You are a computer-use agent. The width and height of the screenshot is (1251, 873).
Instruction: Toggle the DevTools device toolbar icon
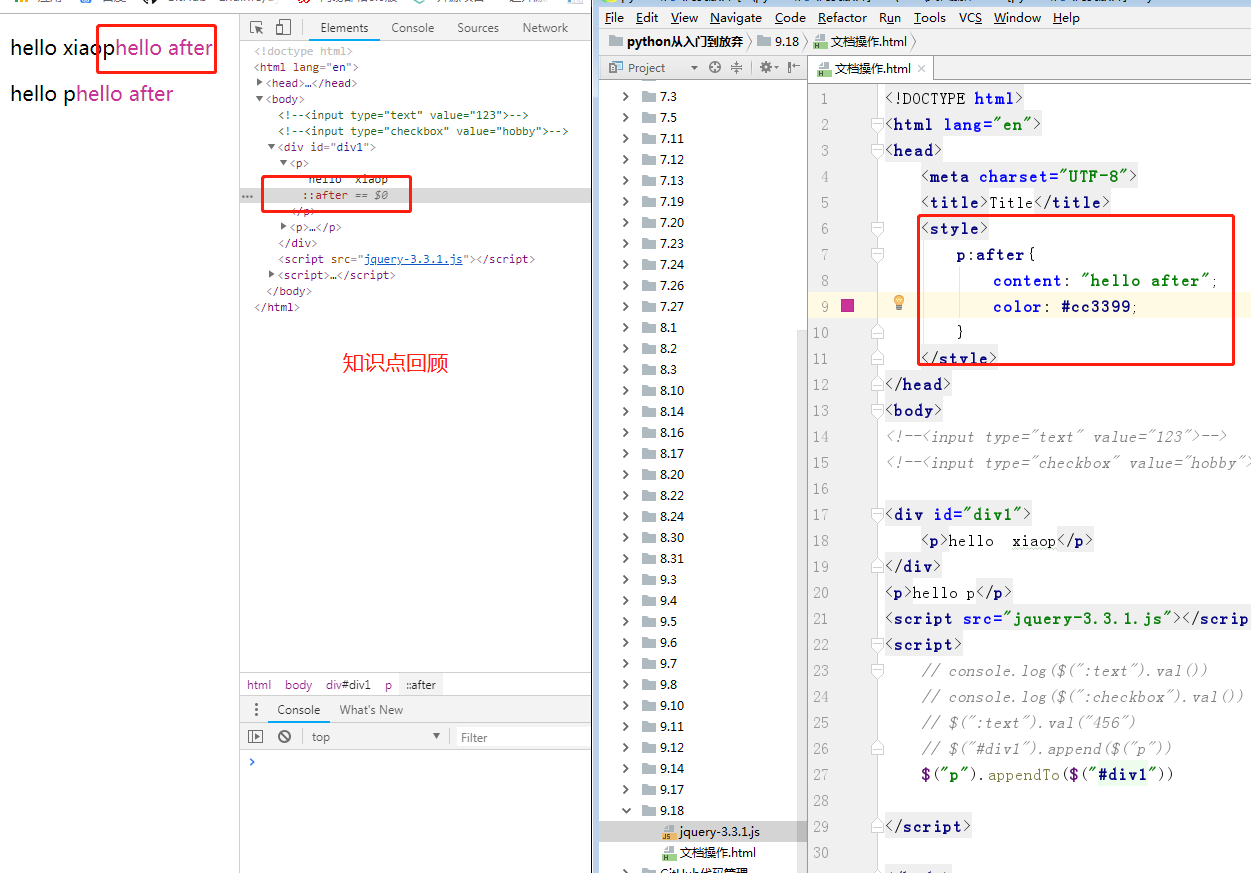[x=283, y=28]
